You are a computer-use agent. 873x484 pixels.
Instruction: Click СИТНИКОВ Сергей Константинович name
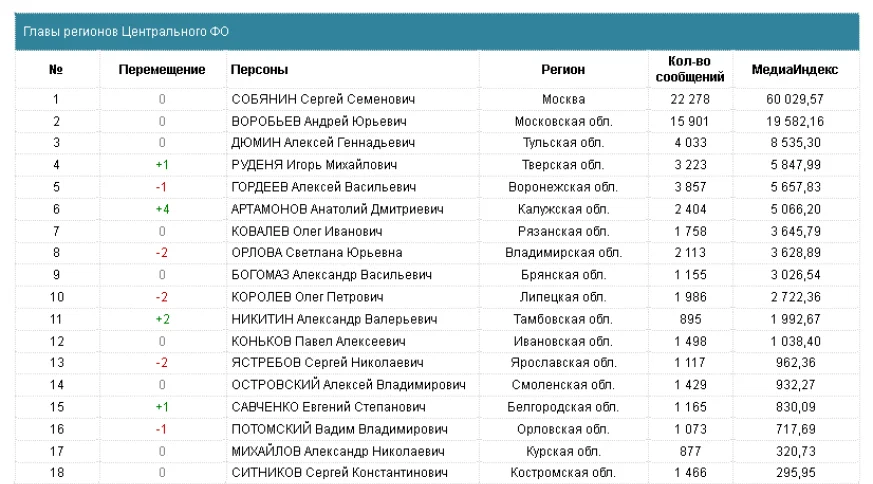coord(336,473)
